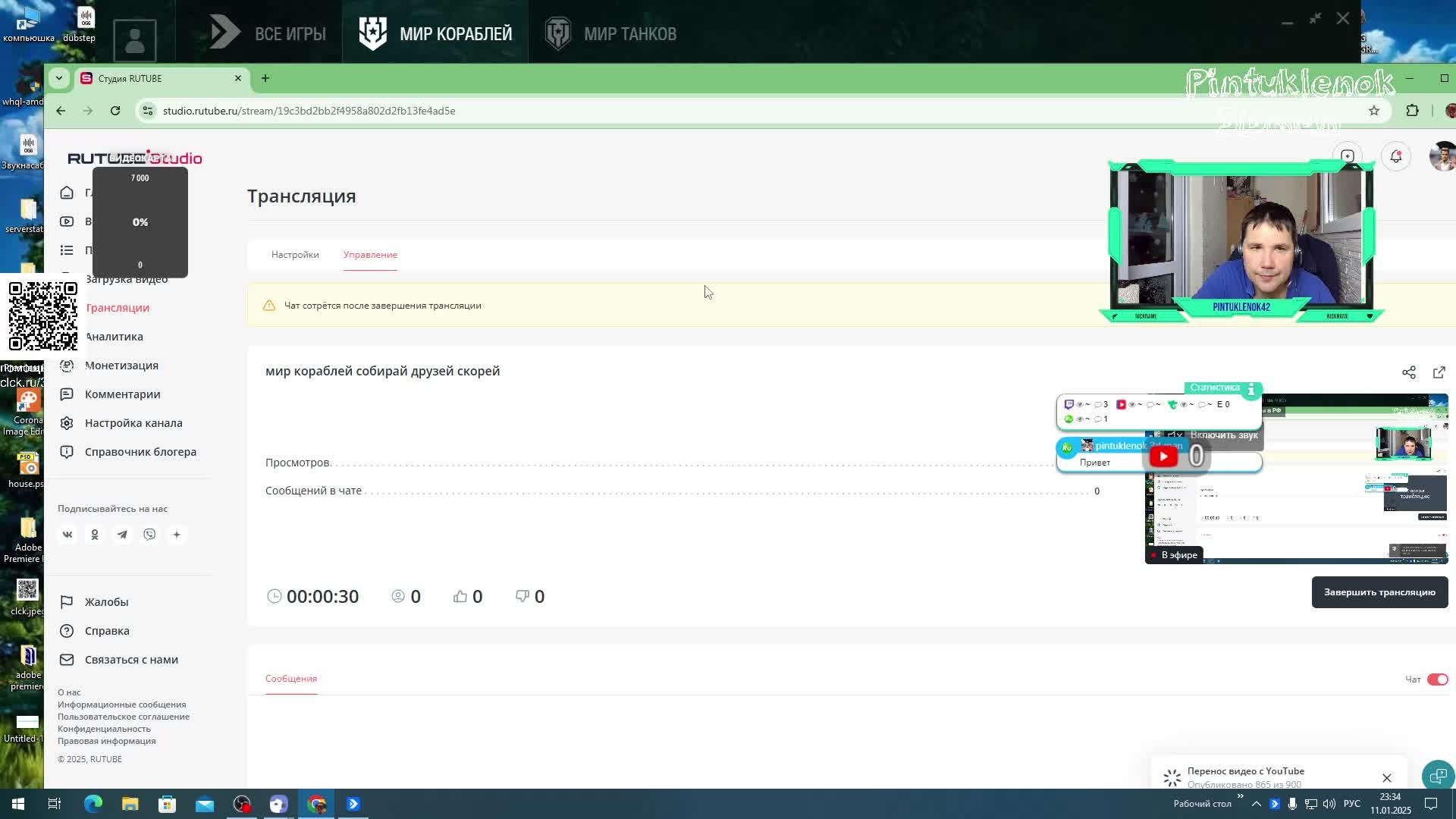Switch to the Настройки tab
Screen dimensions: 1456x819
click(x=295, y=255)
